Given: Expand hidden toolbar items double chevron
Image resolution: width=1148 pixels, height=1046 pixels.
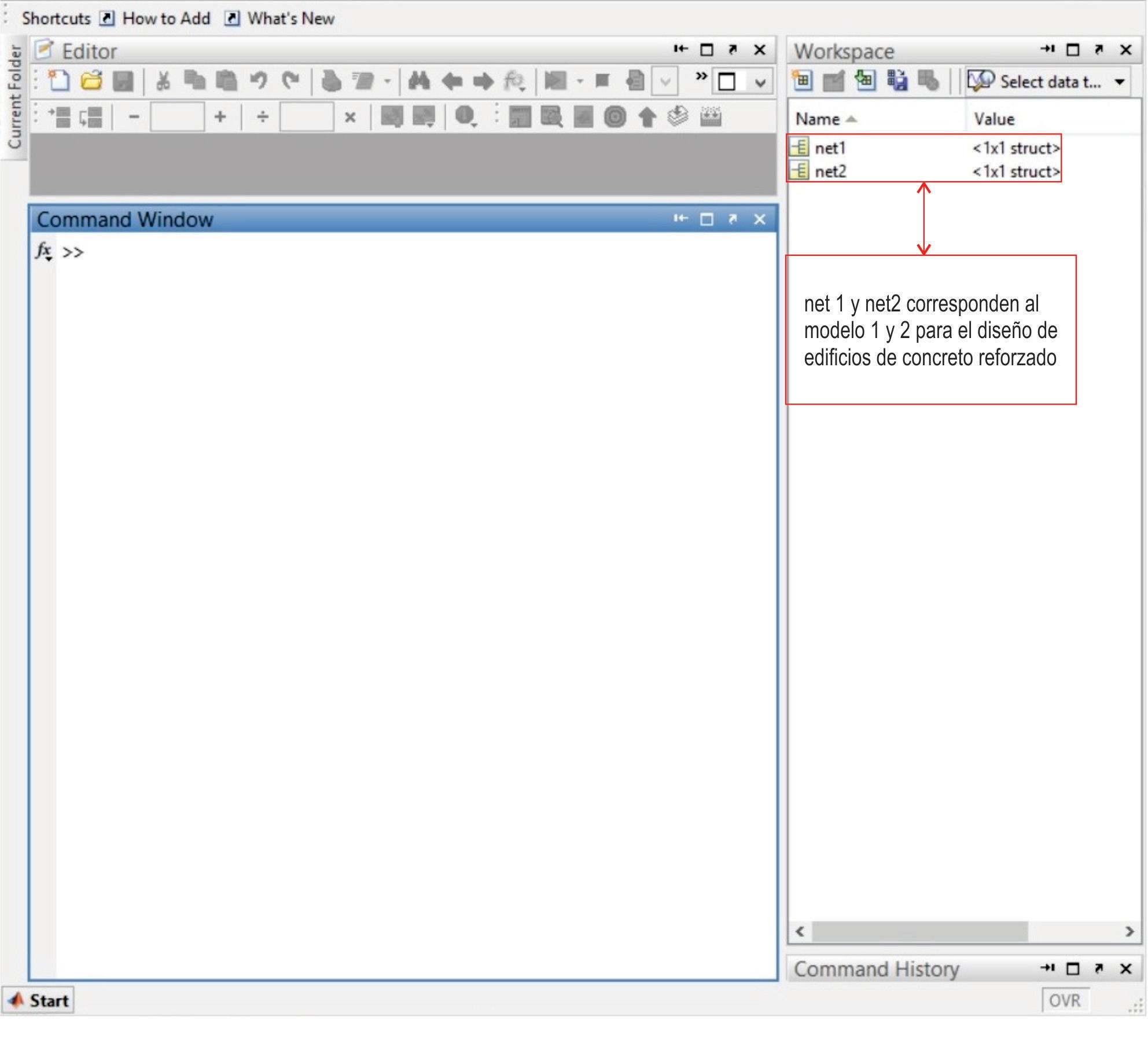Looking at the screenshot, I should click(701, 76).
